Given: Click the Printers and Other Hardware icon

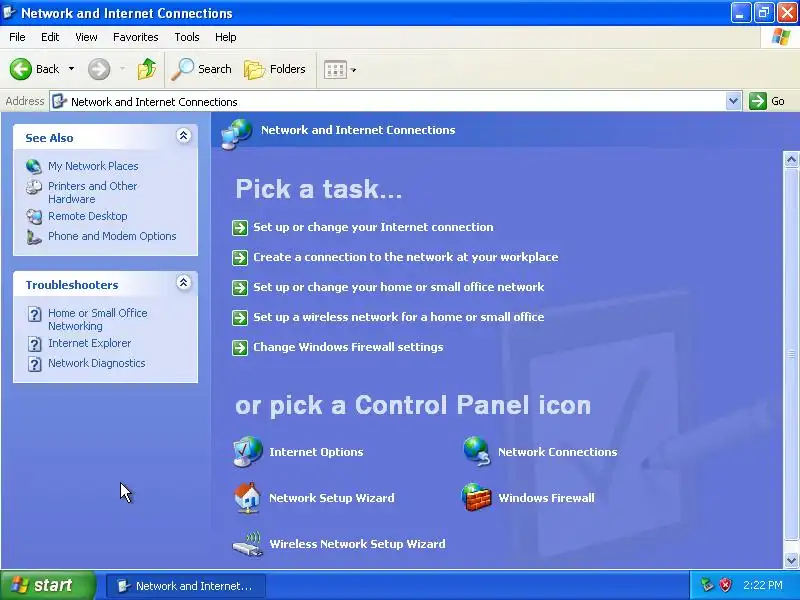Looking at the screenshot, I should [34, 187].
